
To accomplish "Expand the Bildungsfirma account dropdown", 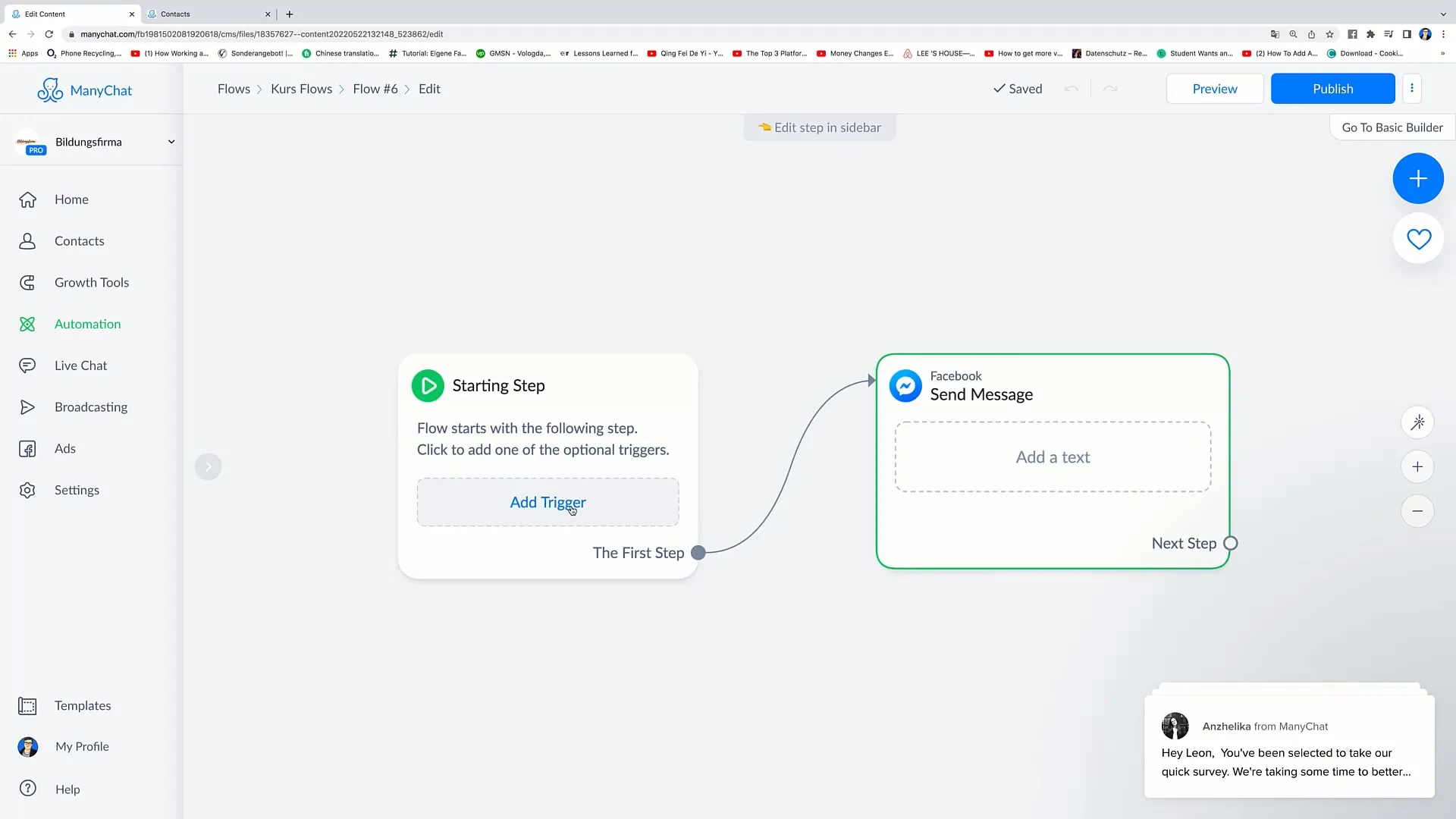I will (171, 142).
